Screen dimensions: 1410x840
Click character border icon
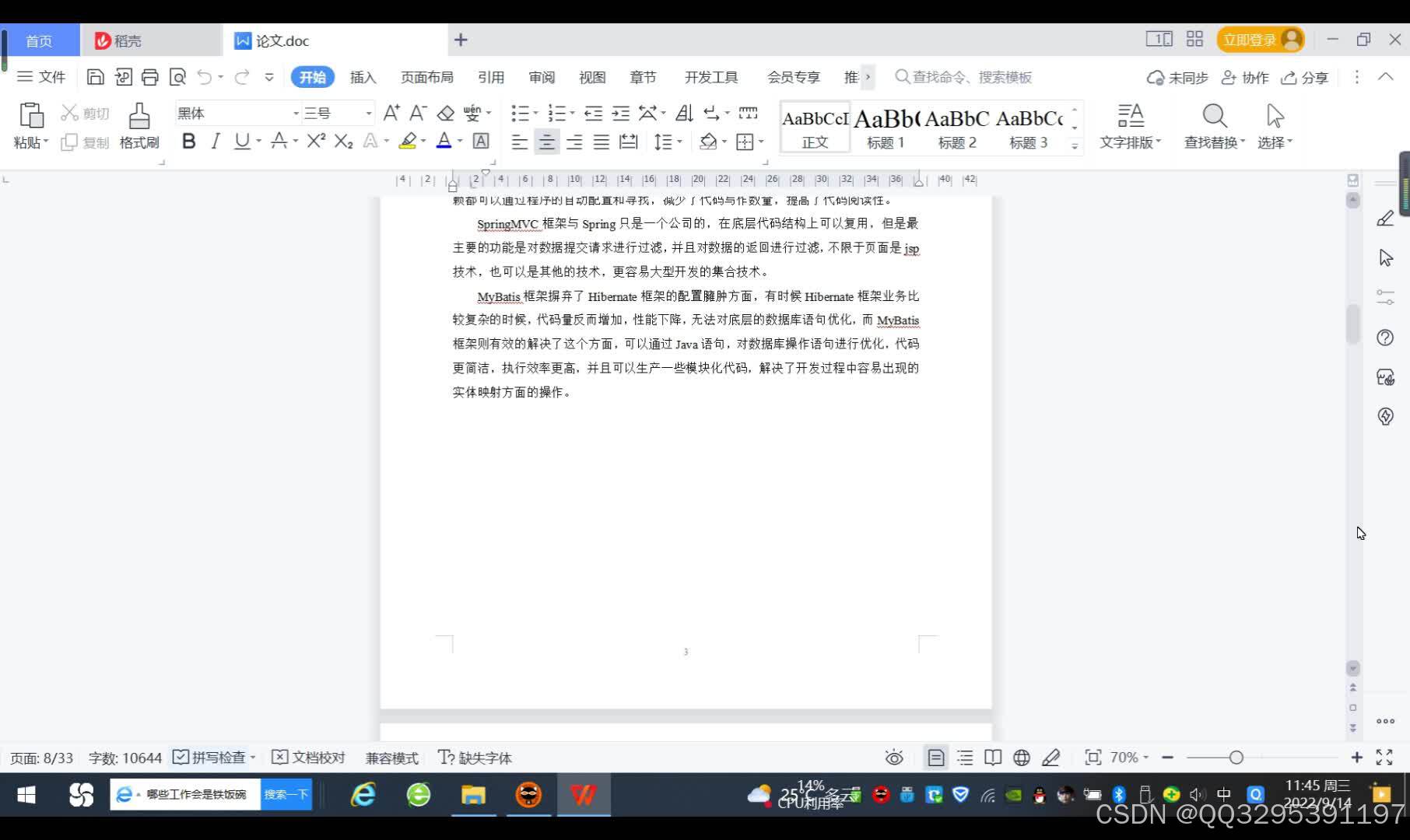click(x=481, y=141)
